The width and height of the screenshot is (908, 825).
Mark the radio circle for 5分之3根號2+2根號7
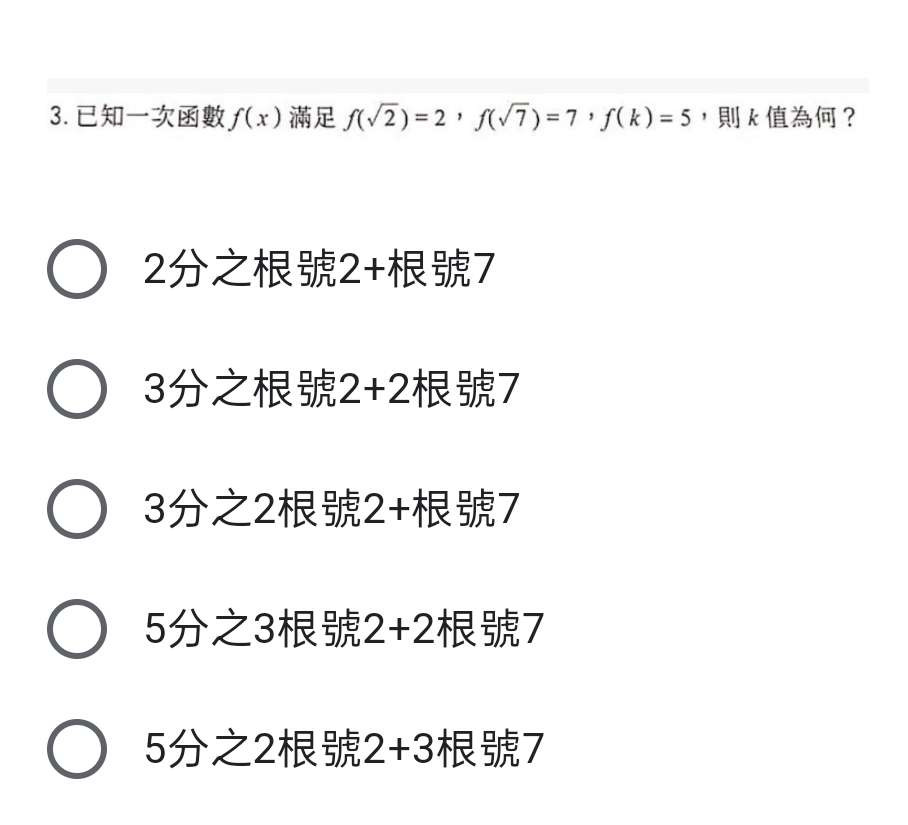tap(76, 628)
